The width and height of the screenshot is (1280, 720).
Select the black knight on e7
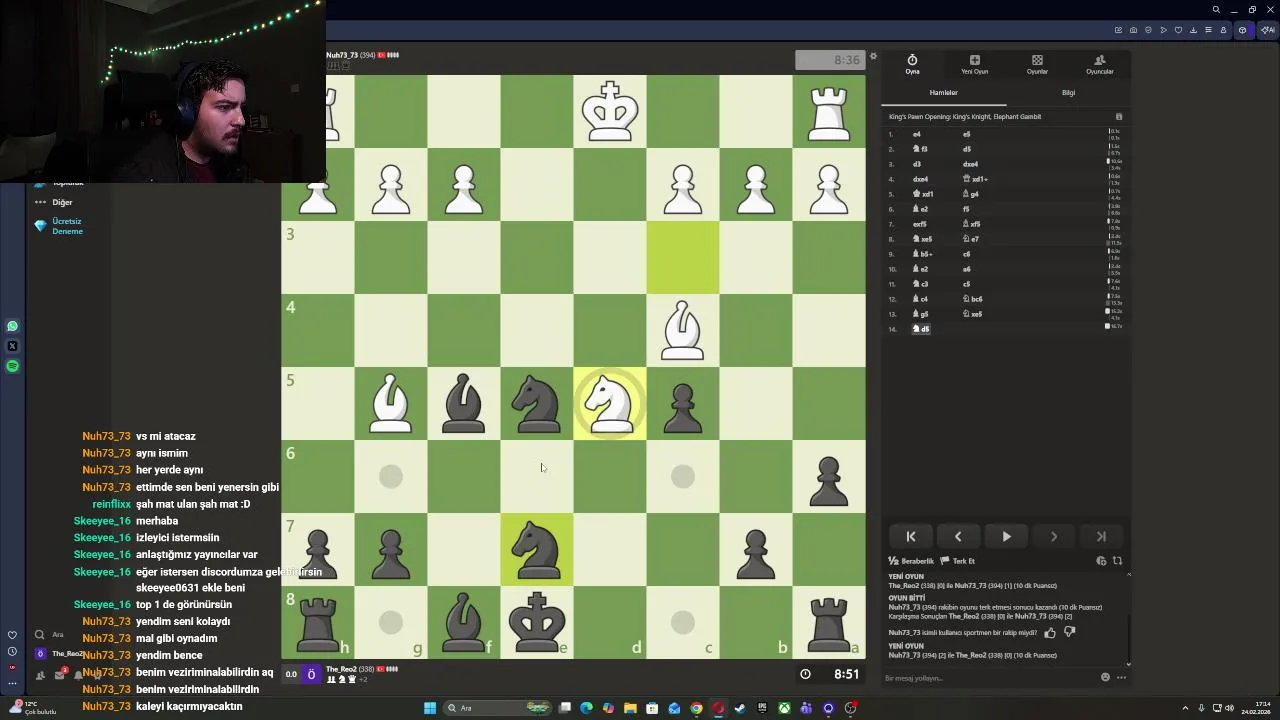click(x=537, y=549)
